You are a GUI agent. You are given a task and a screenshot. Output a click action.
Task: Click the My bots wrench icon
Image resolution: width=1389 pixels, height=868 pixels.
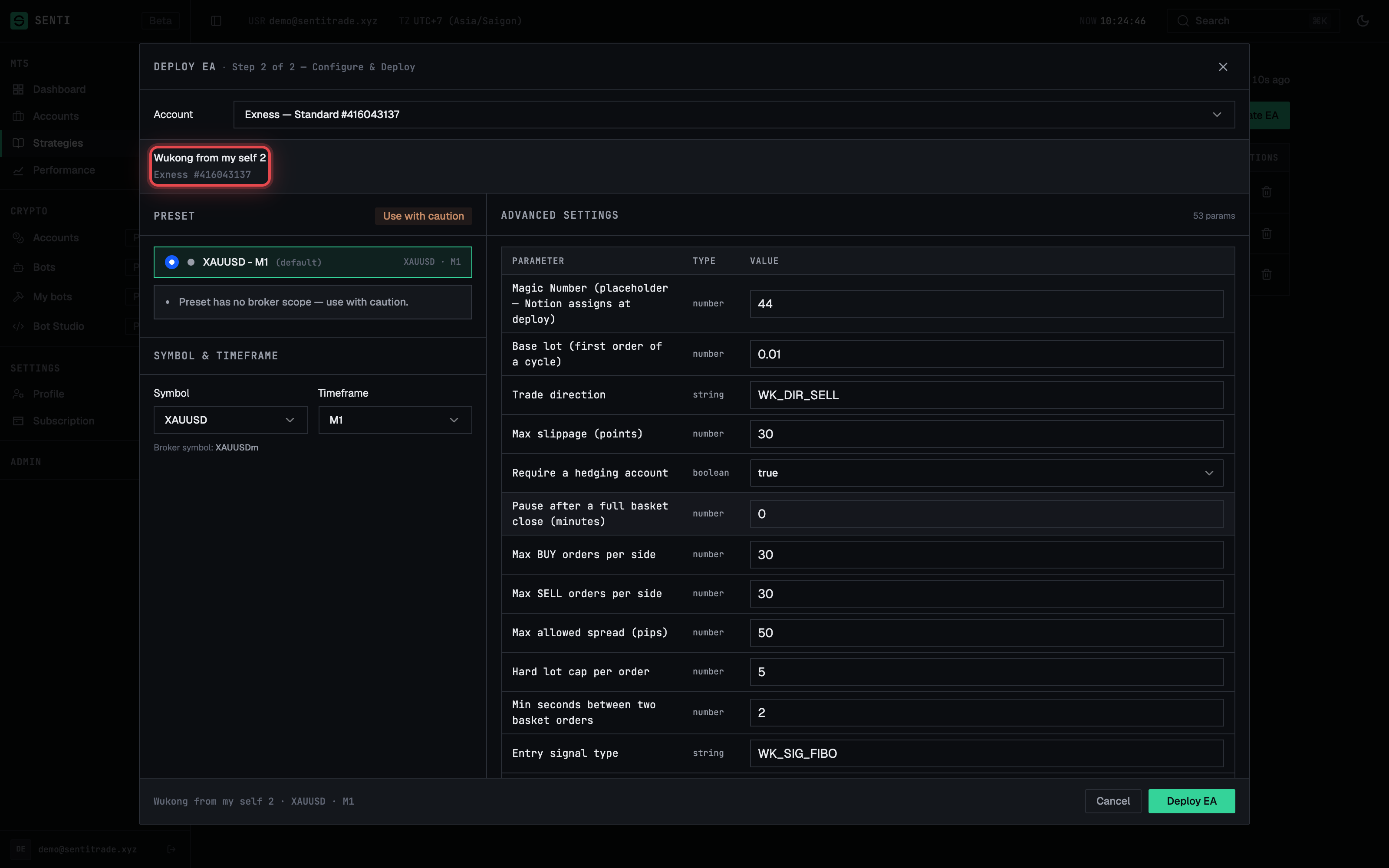coord(18,297)
